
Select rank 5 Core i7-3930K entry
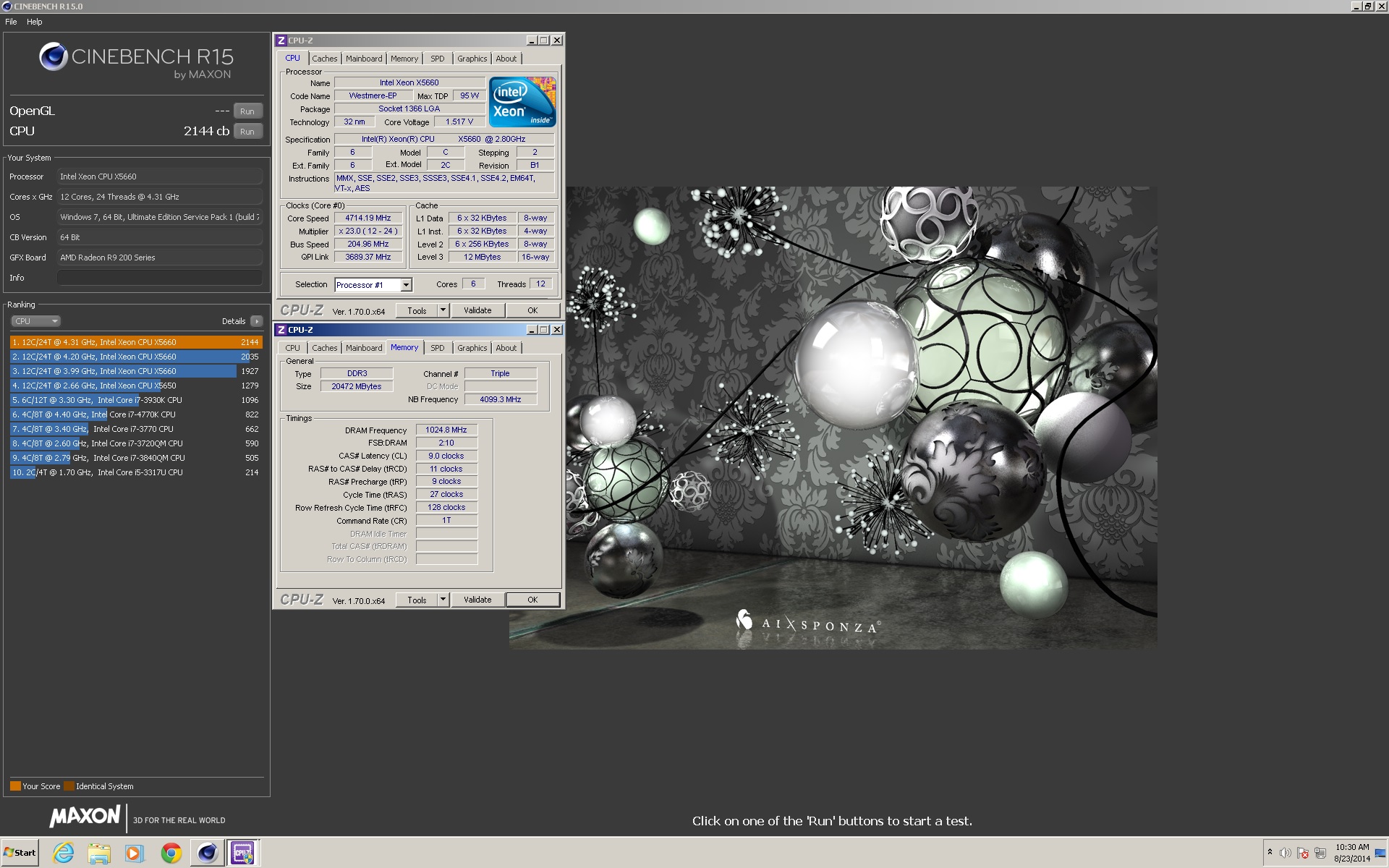[x=136, y=400]
